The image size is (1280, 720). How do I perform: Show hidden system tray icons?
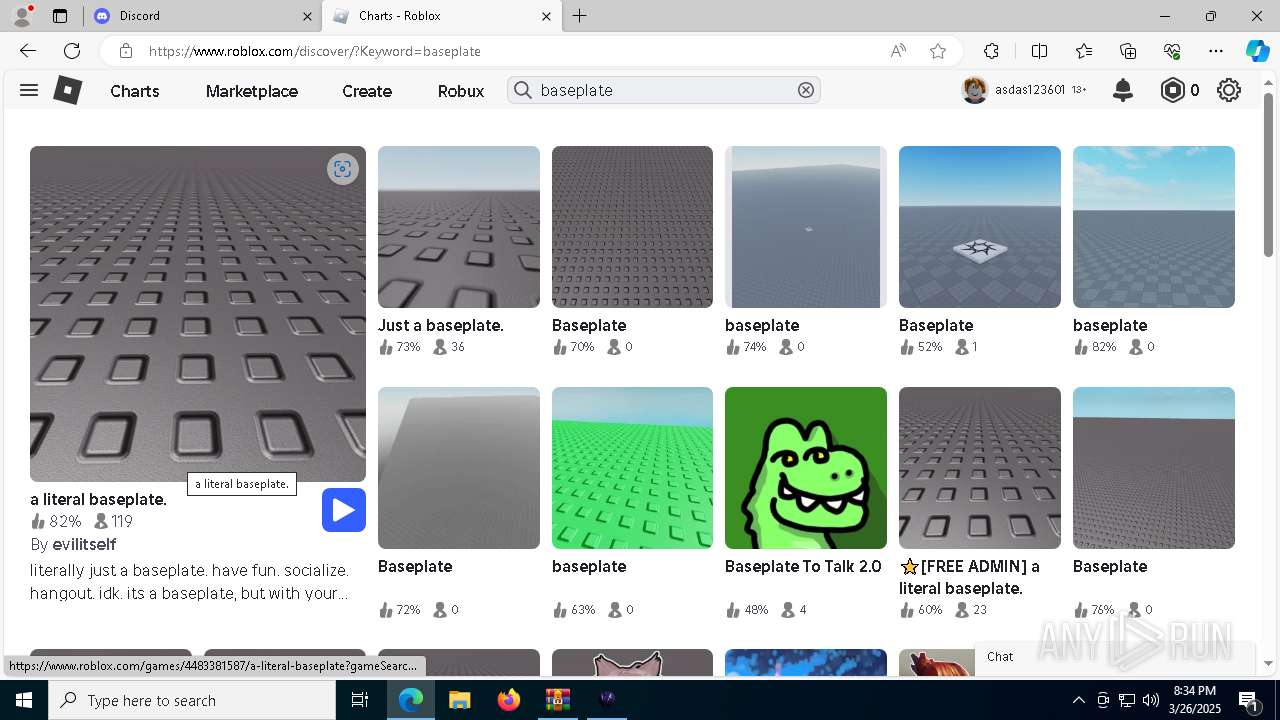click(x=1078, y=700)
